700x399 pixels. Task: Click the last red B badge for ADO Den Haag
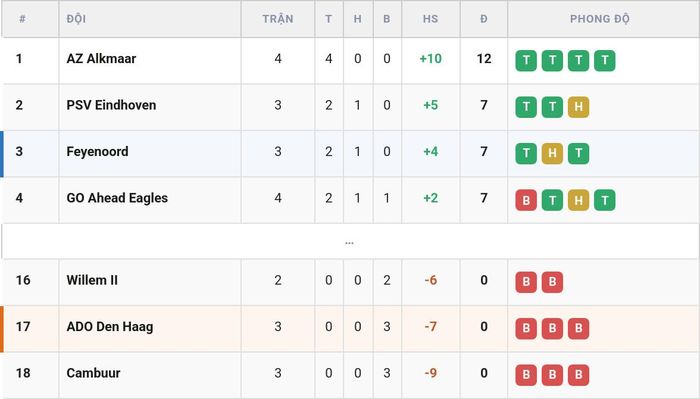pyautogui.click(x=578, y=328)
